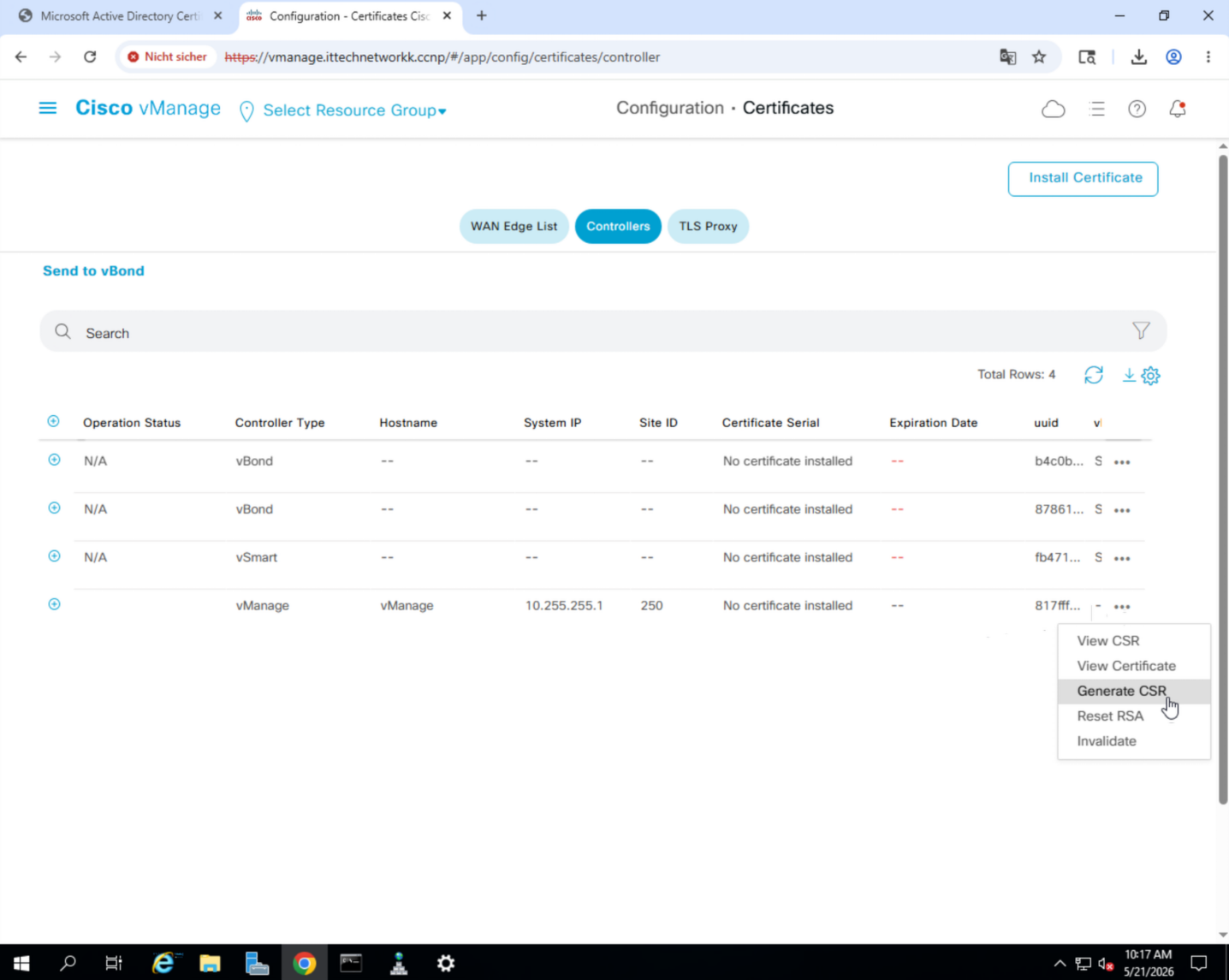1229x980 pixels.
Task: Click the magnifier icon in the search bar
Action: 62,332
